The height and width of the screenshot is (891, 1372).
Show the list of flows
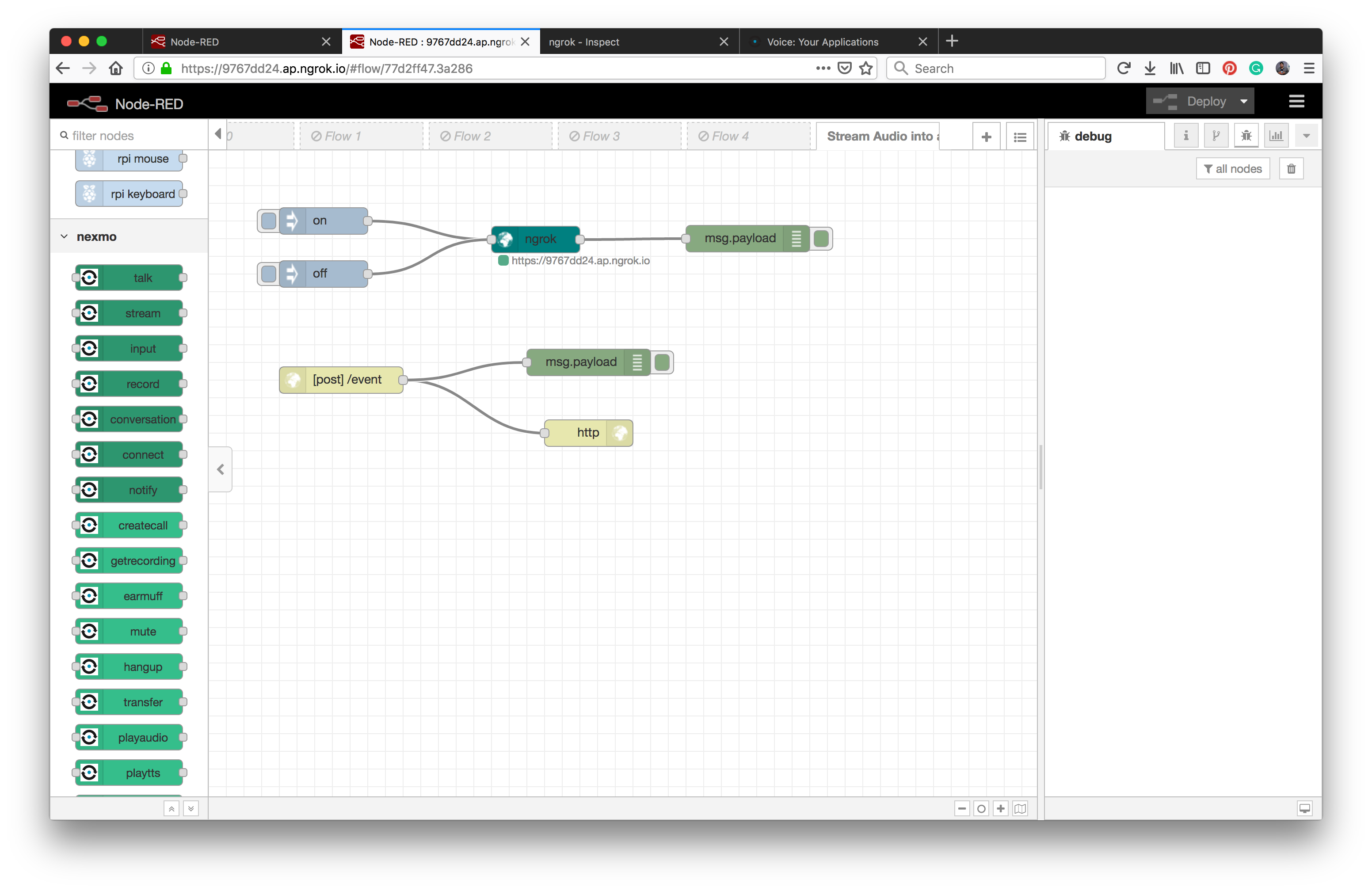[1020, 137]
